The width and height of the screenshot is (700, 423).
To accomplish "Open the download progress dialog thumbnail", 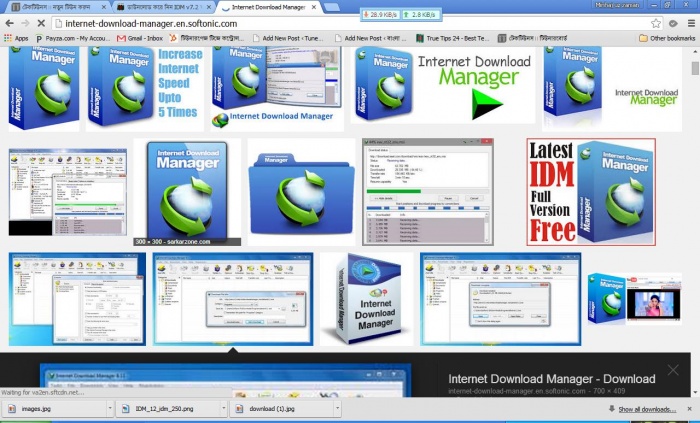I will pos(428,192).
